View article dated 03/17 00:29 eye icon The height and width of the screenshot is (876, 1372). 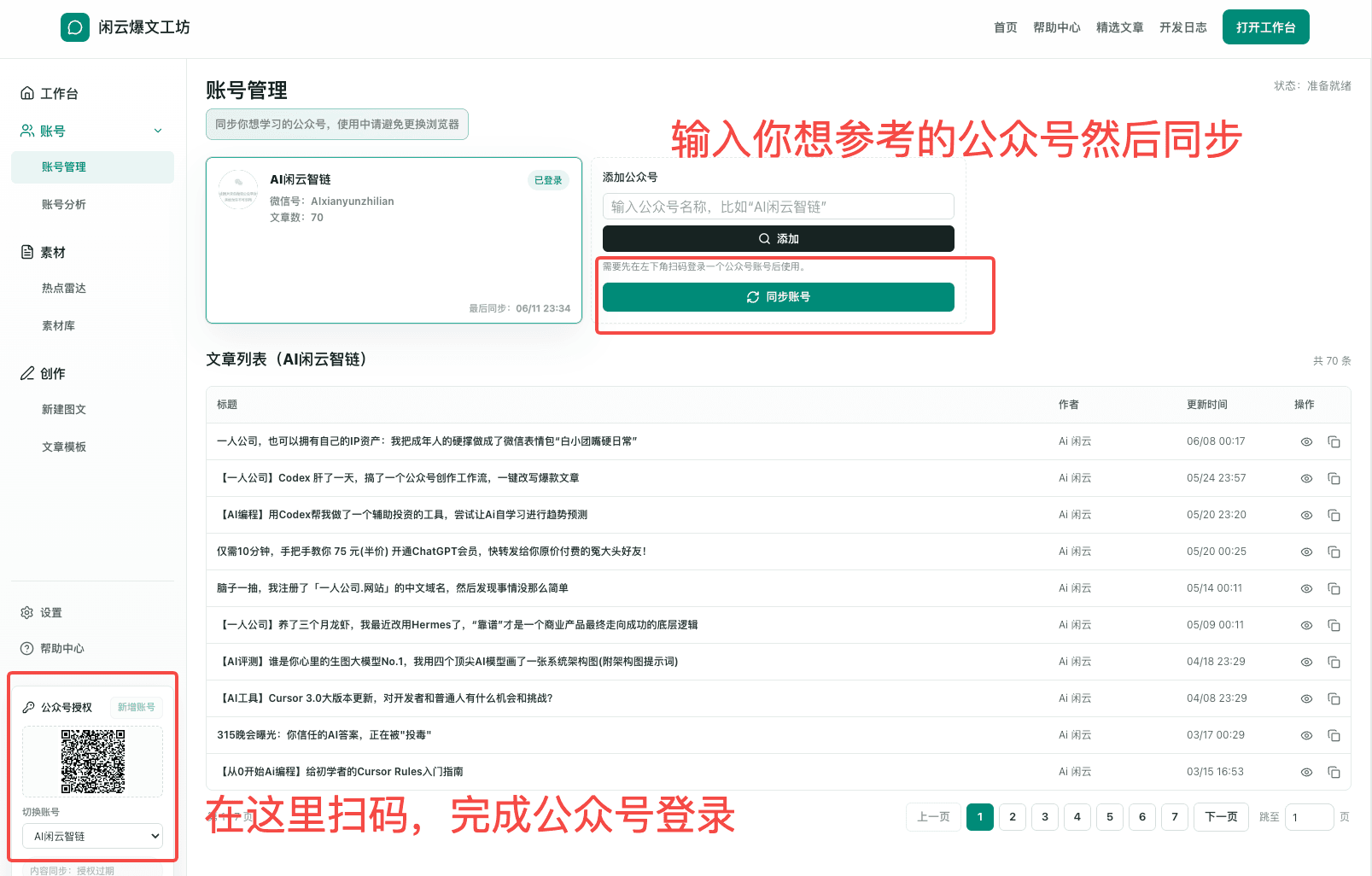pyautogui.click(x=1306, y=736)
